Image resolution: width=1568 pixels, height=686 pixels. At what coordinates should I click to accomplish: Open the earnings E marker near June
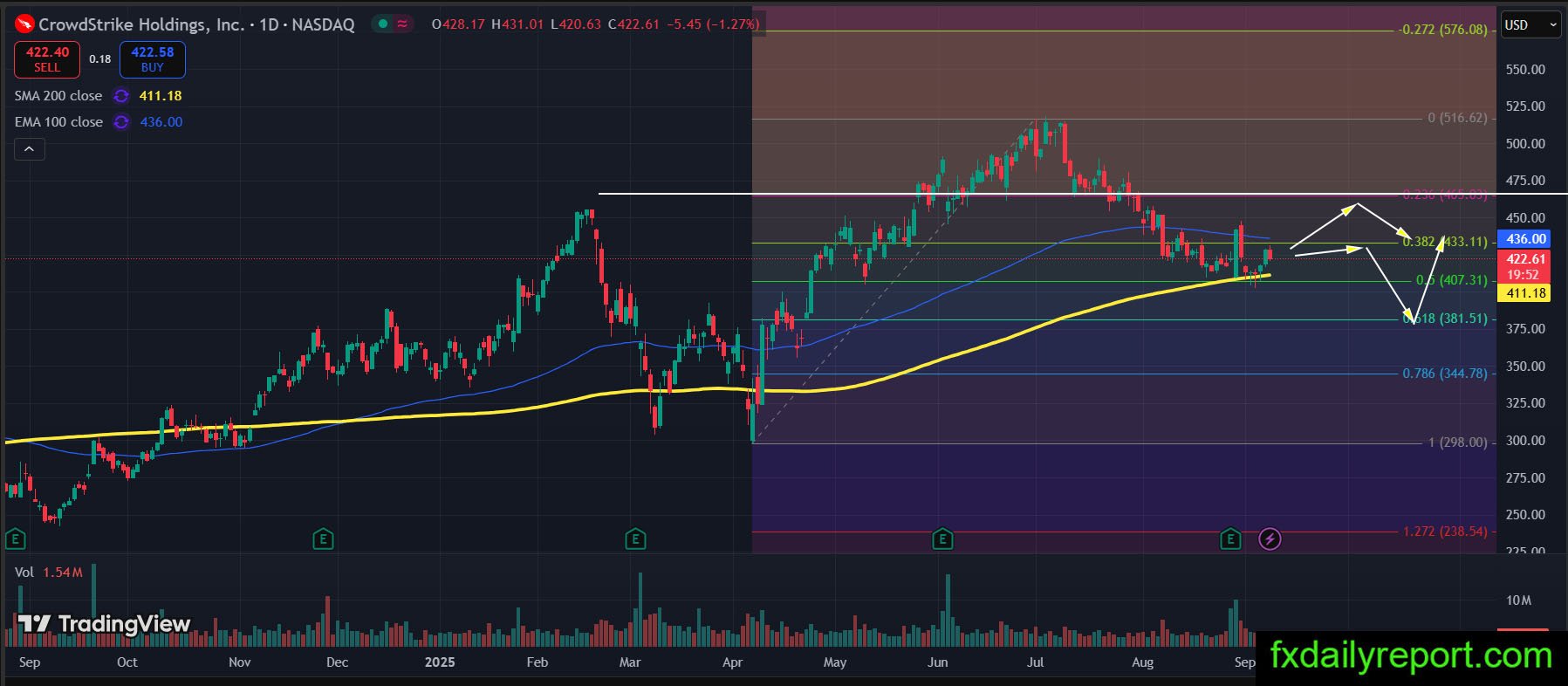(942, 539)
